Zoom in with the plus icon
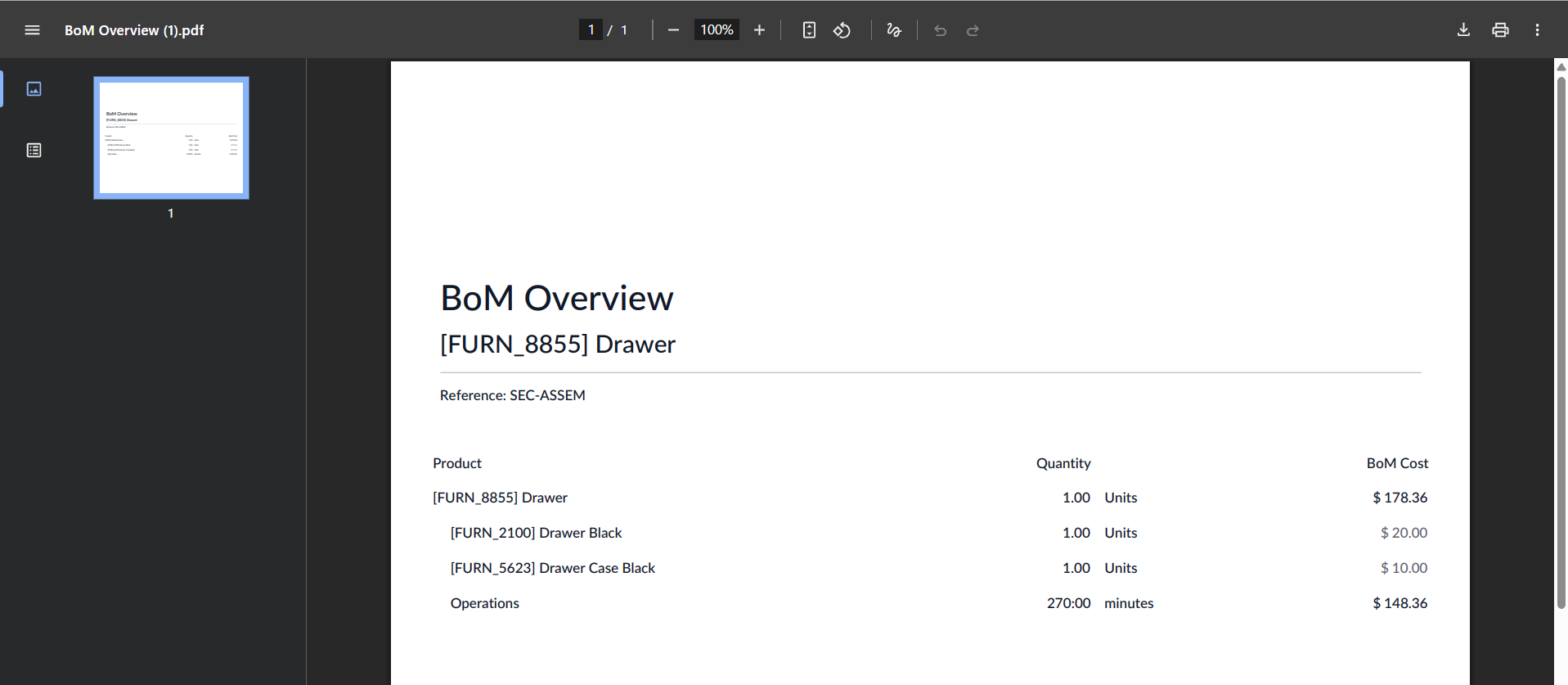This screenshot has height=685, width=1568. [x=759, y=30]
